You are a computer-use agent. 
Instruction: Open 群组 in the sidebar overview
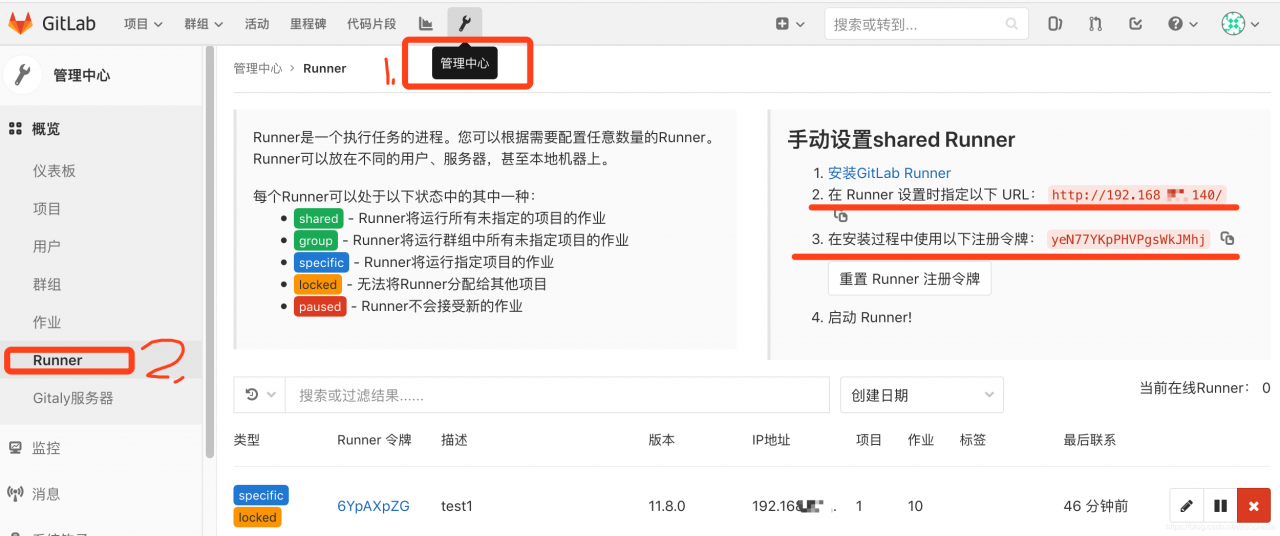47,285
